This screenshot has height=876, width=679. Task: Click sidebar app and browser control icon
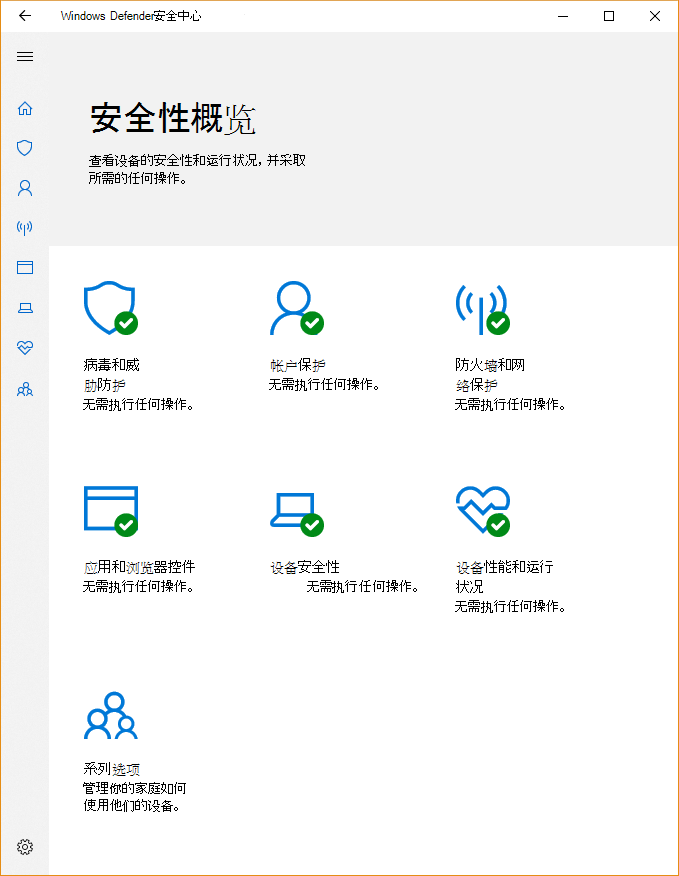click(x=25, y=268)
